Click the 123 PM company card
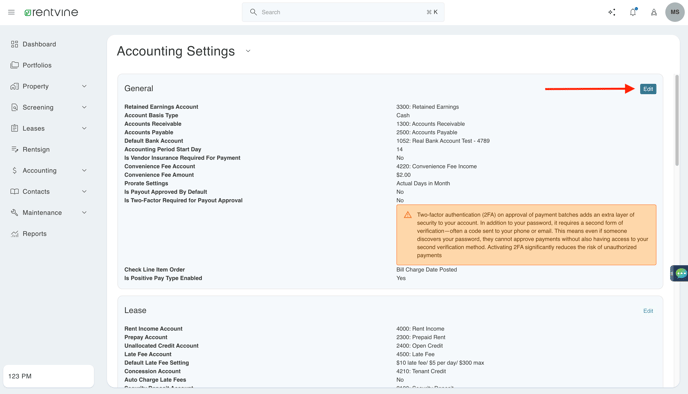Image resolution: width=688 pixels, height=394 pixels. point(49,376)
